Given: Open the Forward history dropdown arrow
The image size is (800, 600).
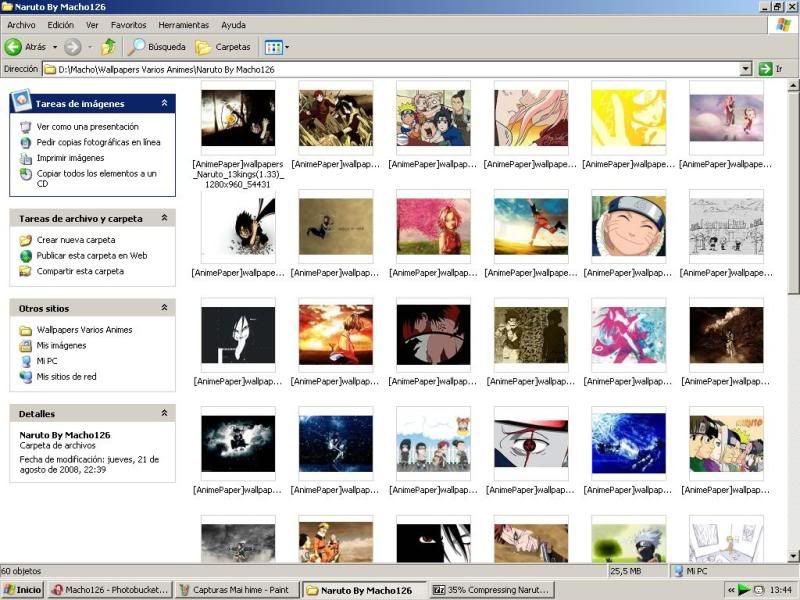Looking at the screenshot, I should point(90,47).
